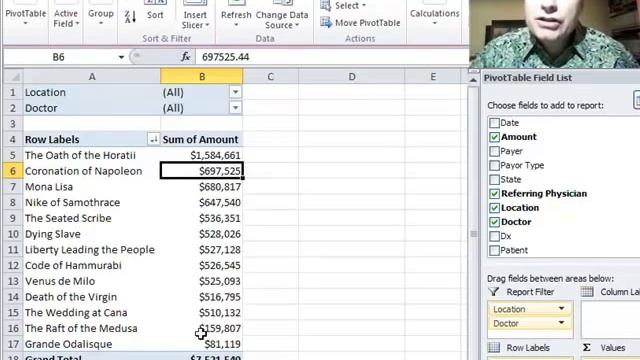Click the select-all corner of the sheet

(13, 77)
